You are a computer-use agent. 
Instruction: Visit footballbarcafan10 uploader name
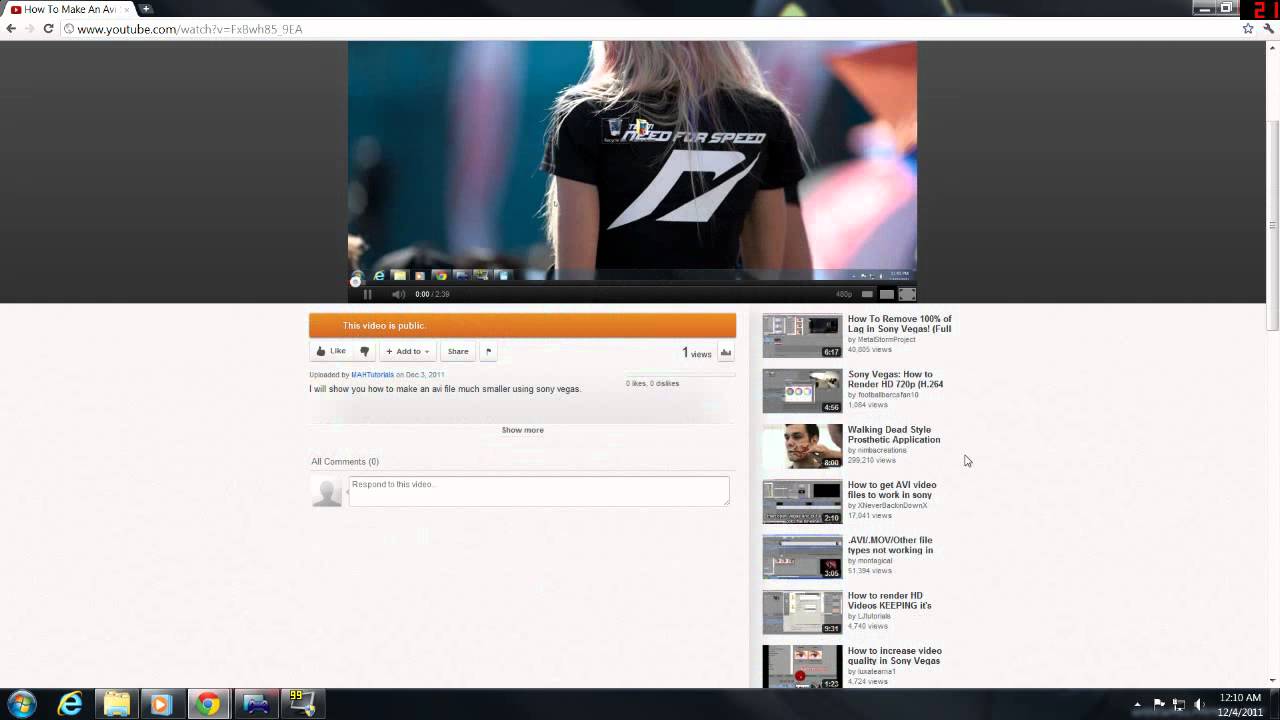point(888,395)
